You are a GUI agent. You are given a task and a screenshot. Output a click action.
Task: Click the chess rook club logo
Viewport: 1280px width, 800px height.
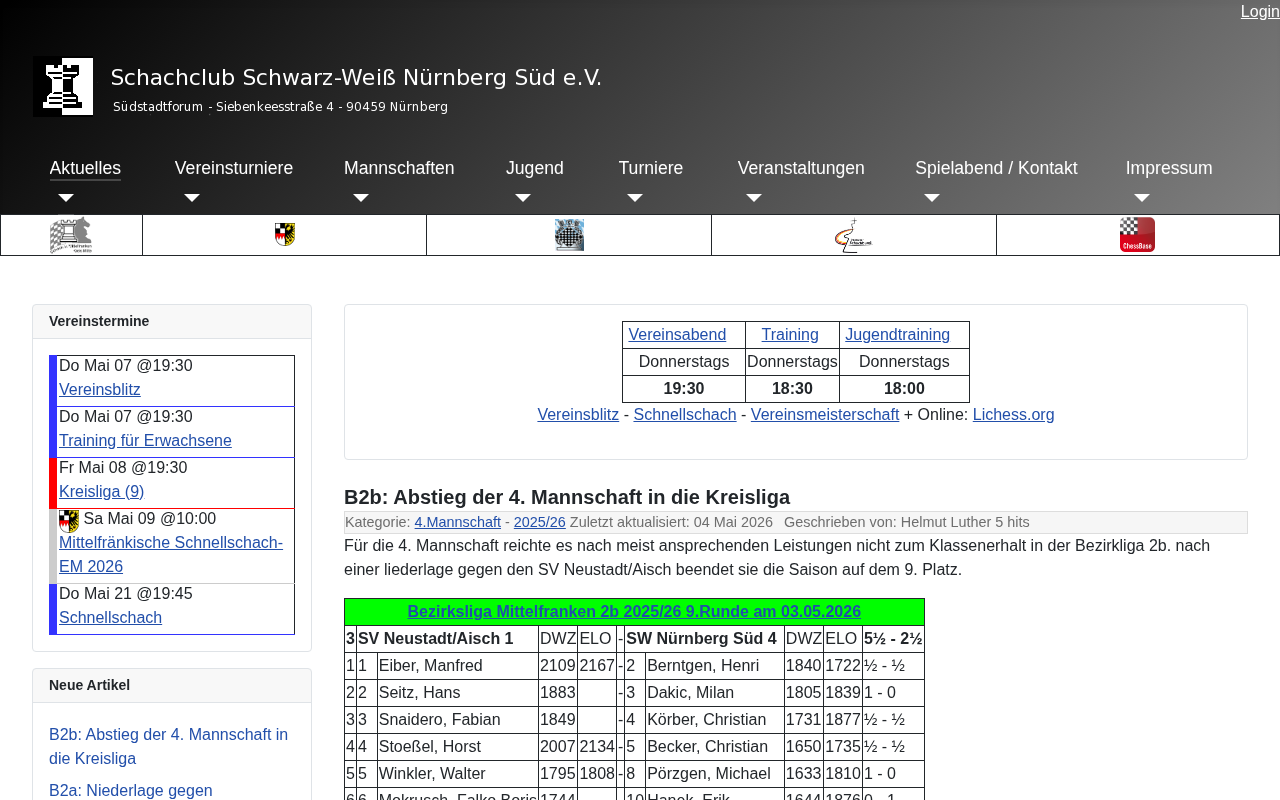click(63, 87)
